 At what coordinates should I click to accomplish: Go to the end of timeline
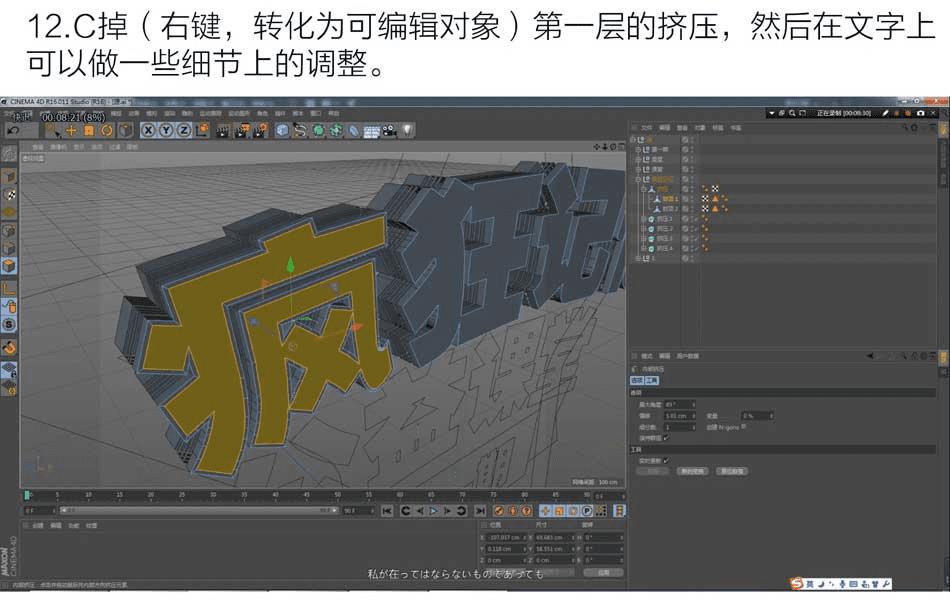480,511
